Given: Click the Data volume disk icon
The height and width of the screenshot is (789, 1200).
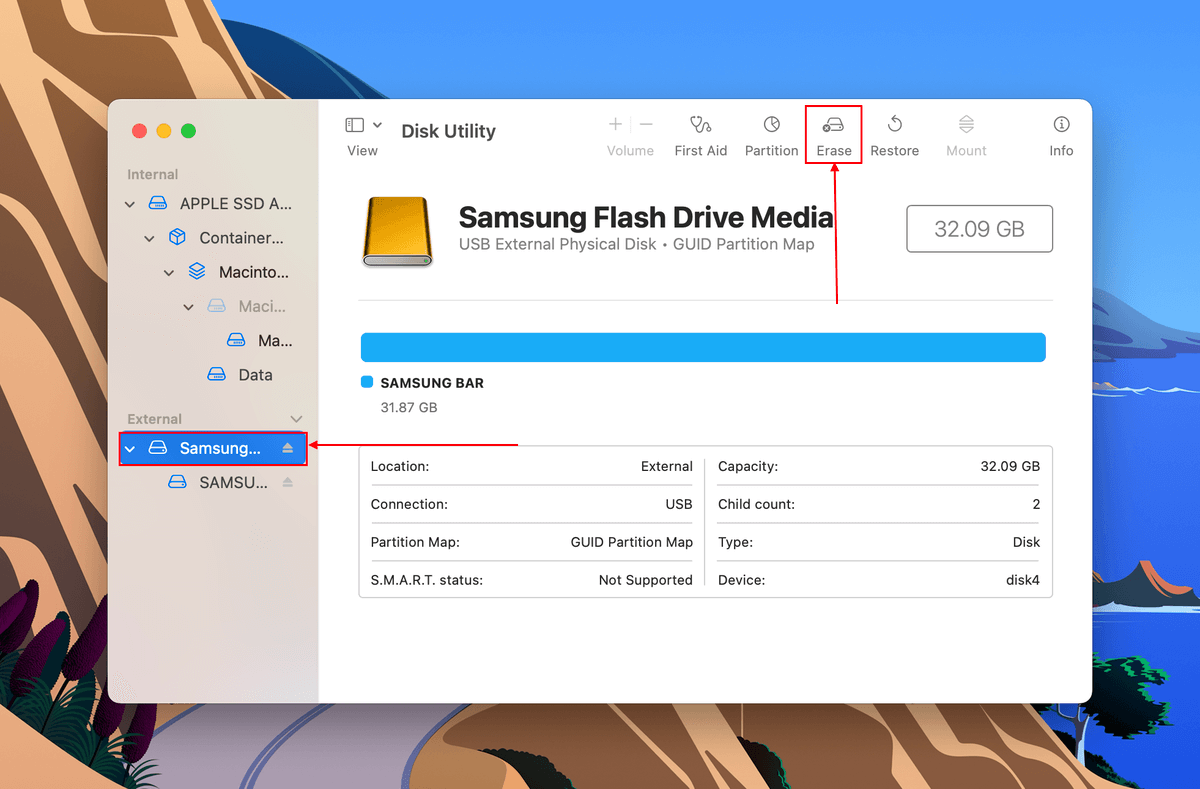Looking at the screenshot, I should click(216, 375).
